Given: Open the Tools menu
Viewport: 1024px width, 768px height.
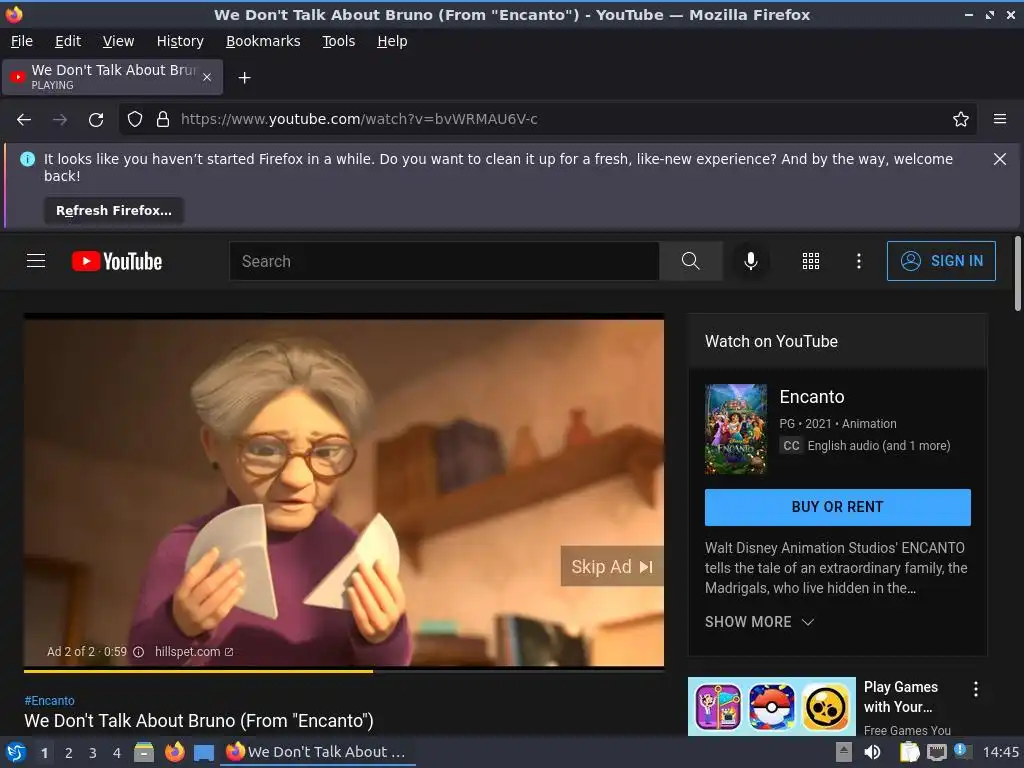Looking at the screenshot, I should point(338,41).
